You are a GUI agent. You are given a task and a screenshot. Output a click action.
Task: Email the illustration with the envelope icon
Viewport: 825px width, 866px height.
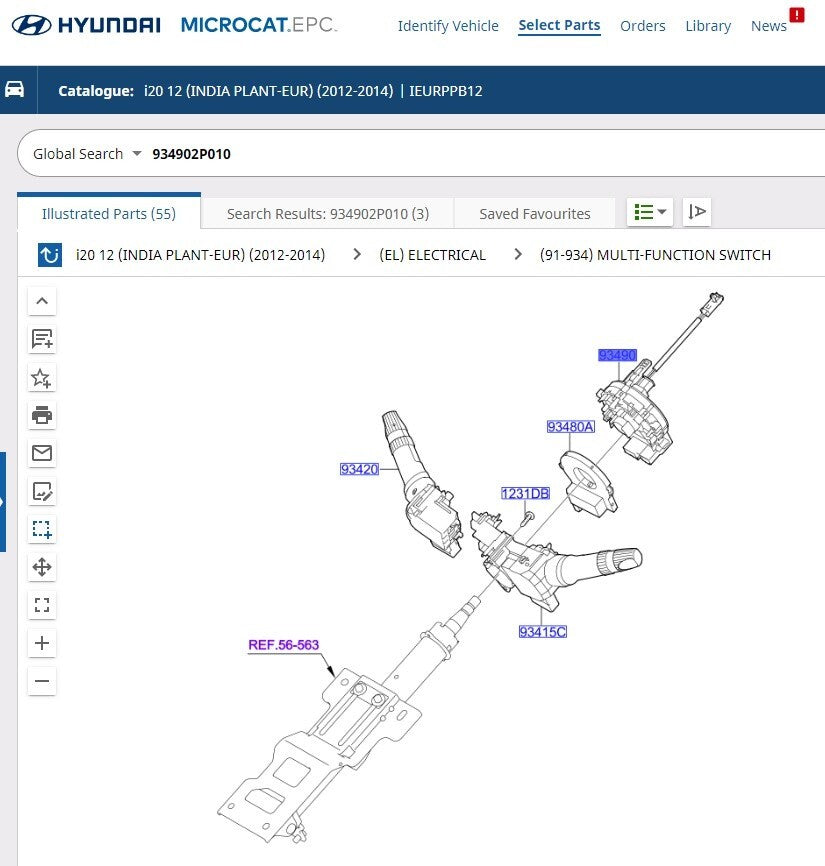(x=42, y=453)
